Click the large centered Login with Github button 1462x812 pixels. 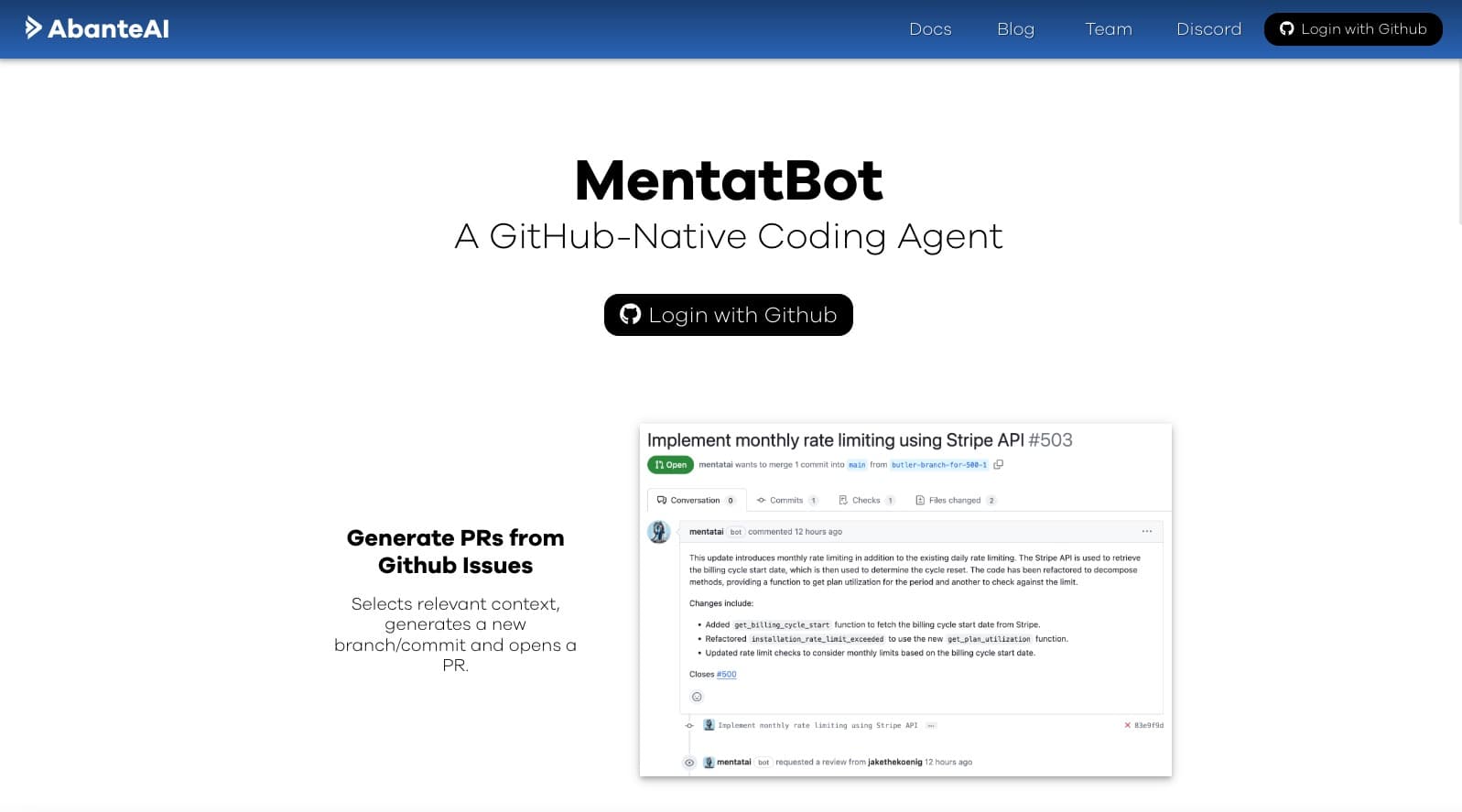(729, 315)
